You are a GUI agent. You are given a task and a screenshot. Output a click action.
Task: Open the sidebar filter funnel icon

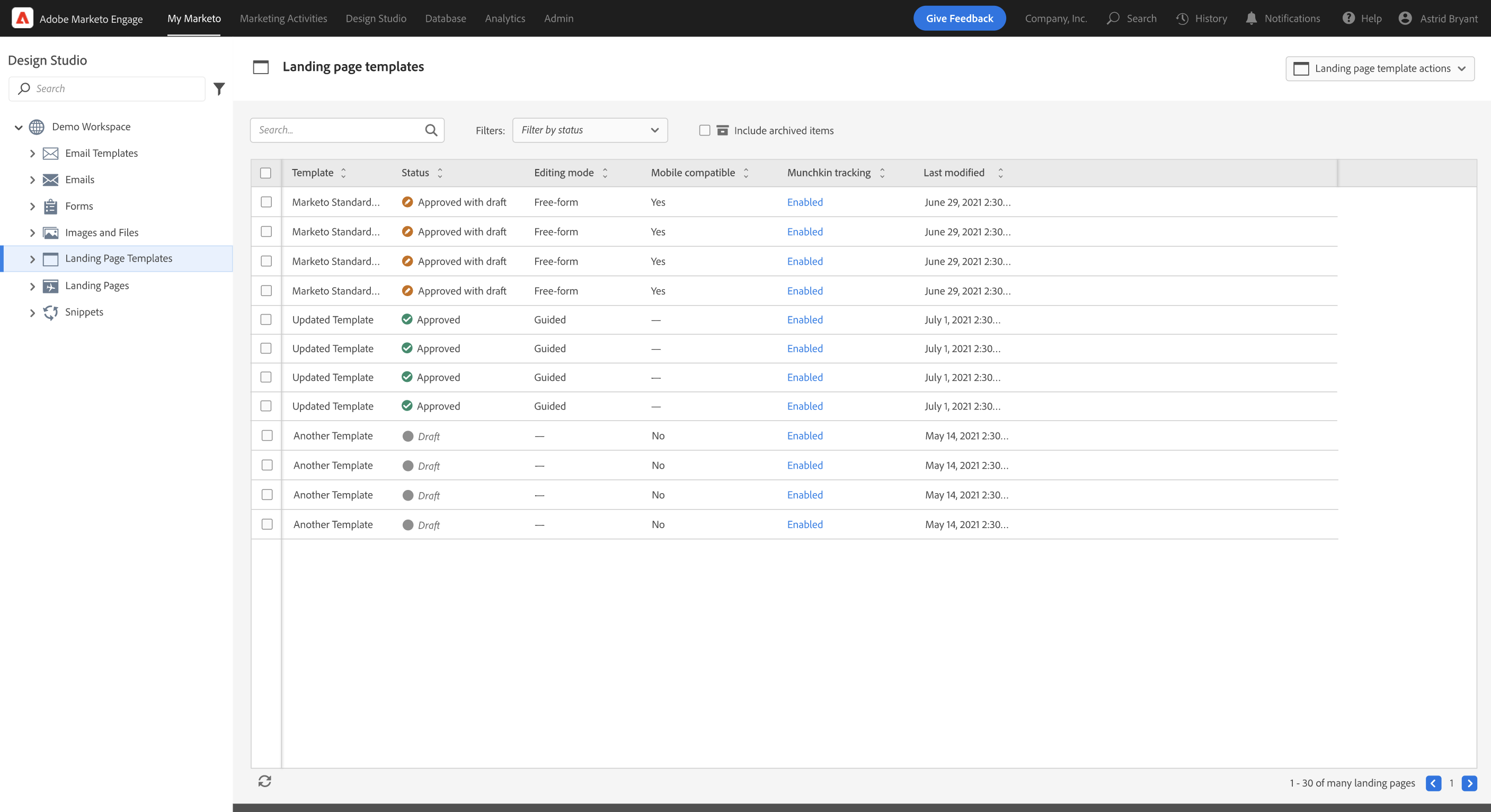[x=219, y=88]
